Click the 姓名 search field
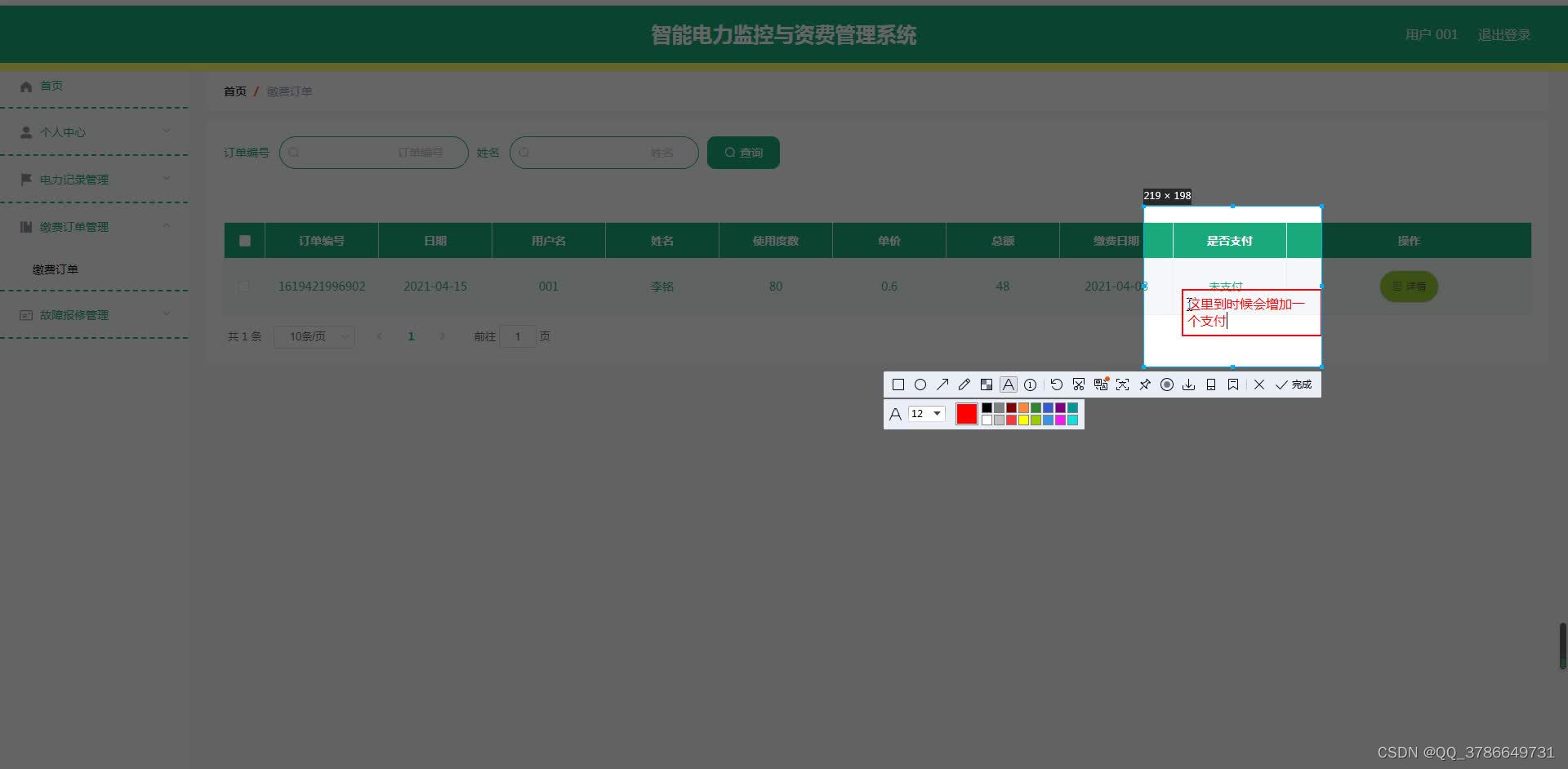This screenshot has width=1568, height=769. [604, 153]
